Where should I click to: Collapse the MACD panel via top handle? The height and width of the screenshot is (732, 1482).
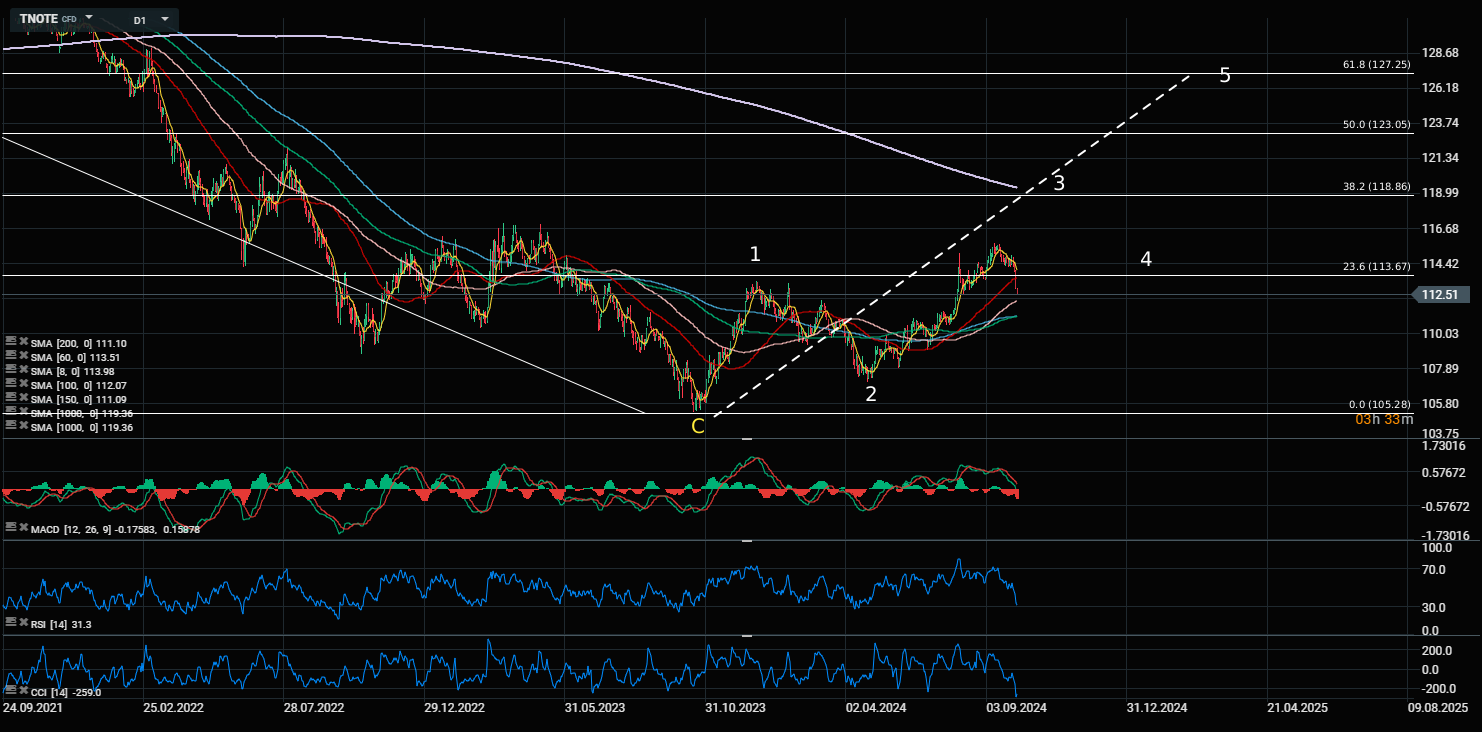point(747,440)
